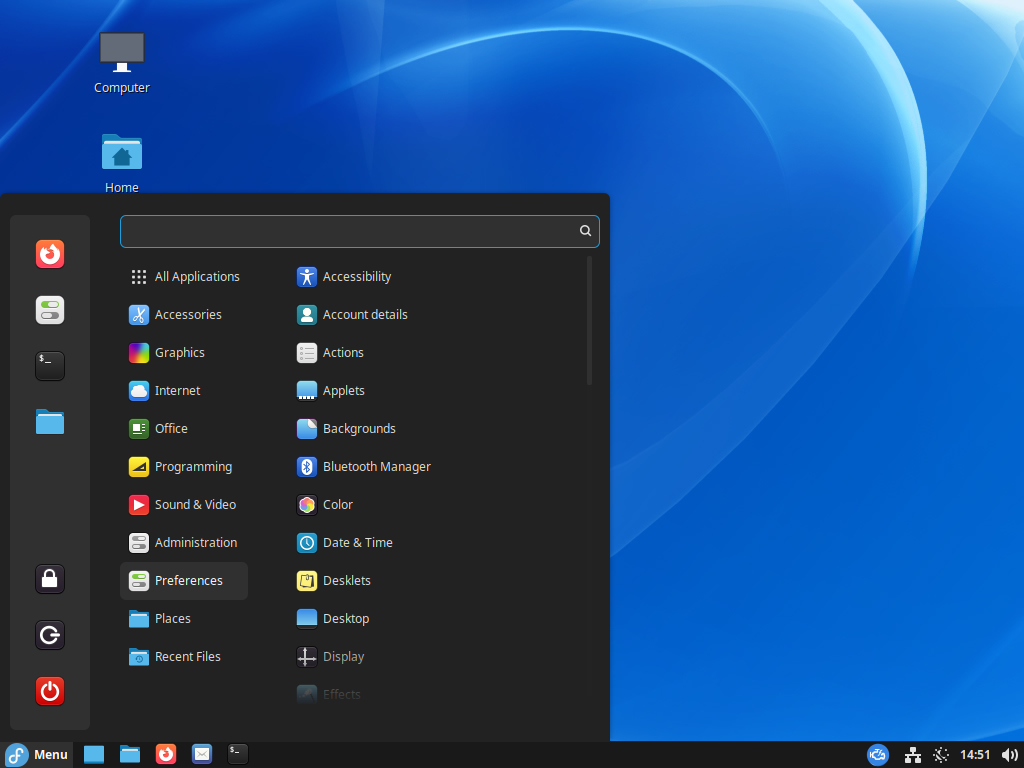Open a Terminal from the menu sidebar
The height and width of the screenshot is (768, 1024).
pos(50,366)
